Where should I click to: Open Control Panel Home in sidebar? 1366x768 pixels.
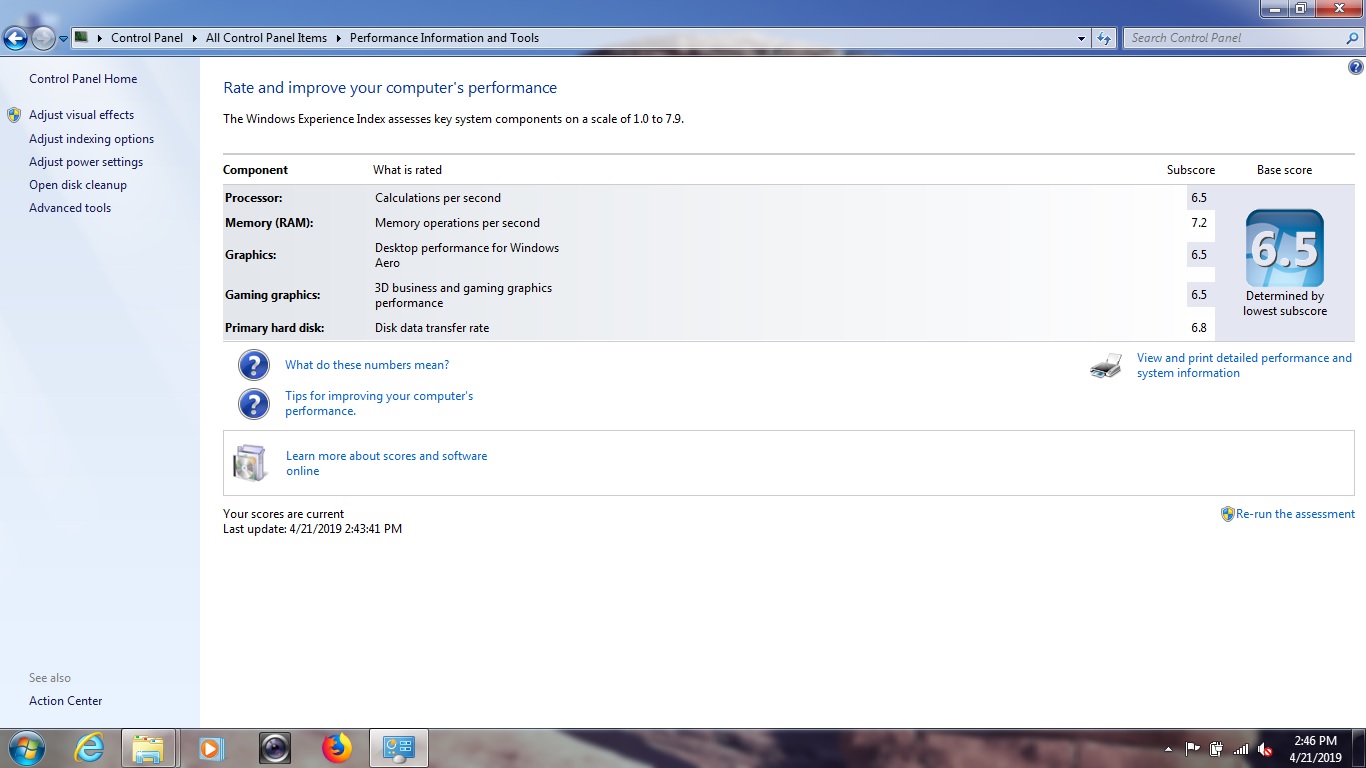coord(83,79)
